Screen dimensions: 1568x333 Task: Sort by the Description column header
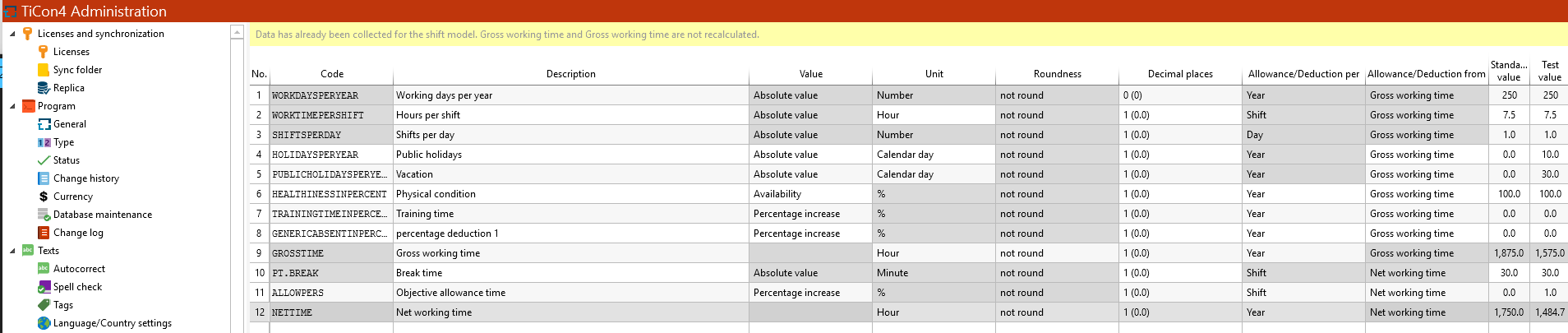[570, 74]
